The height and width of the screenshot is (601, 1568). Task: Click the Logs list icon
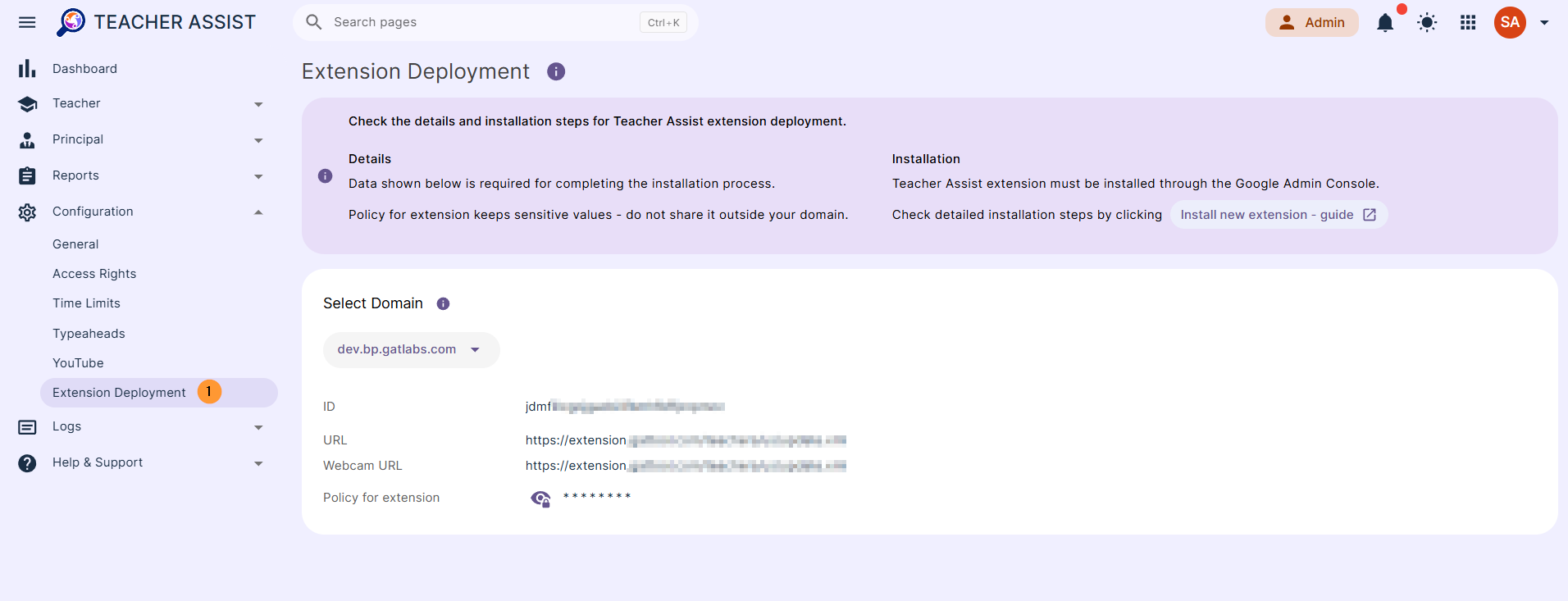[27, 427]
